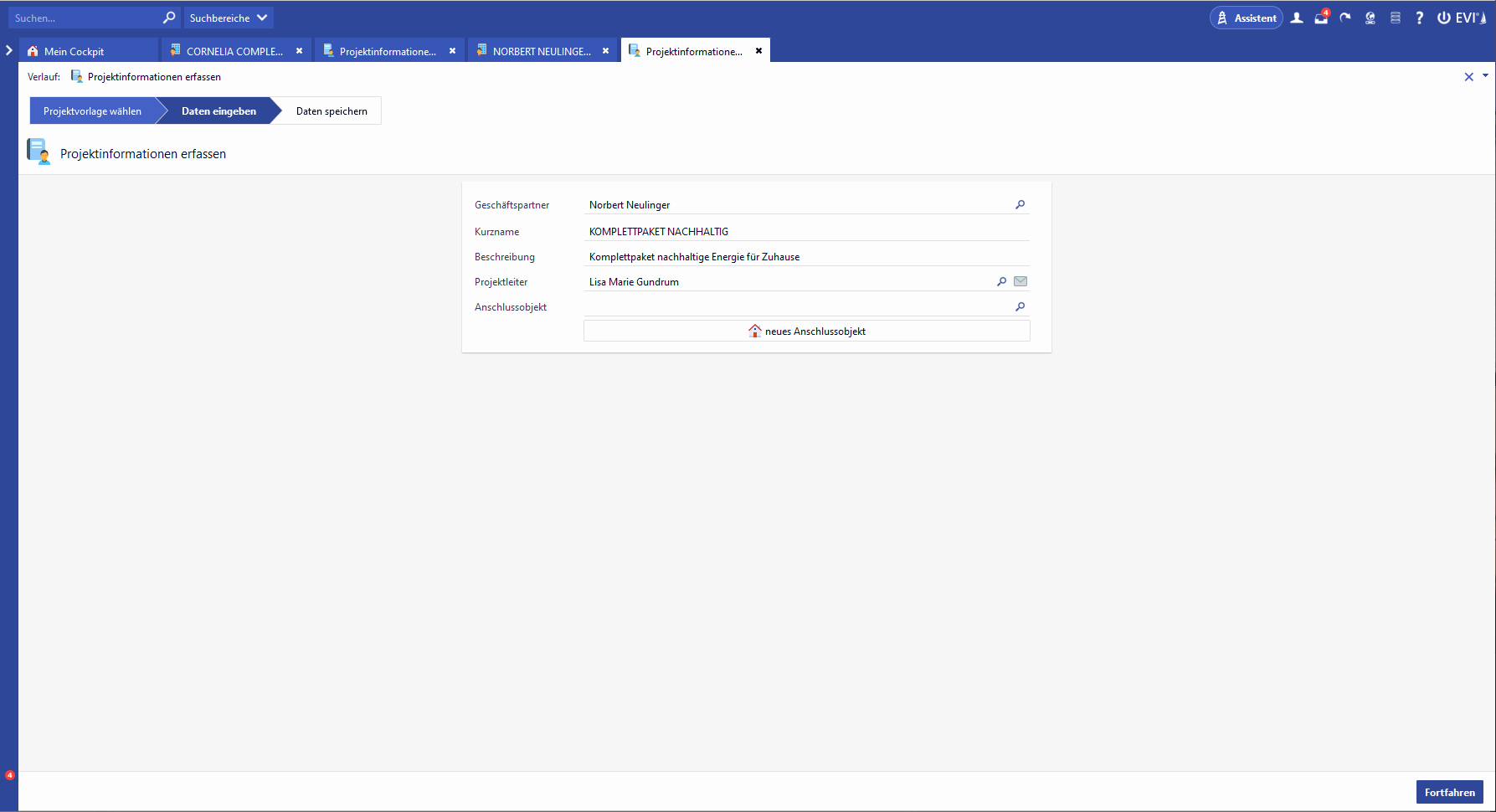Open the Assistent button

click(x=1246, y=18)
